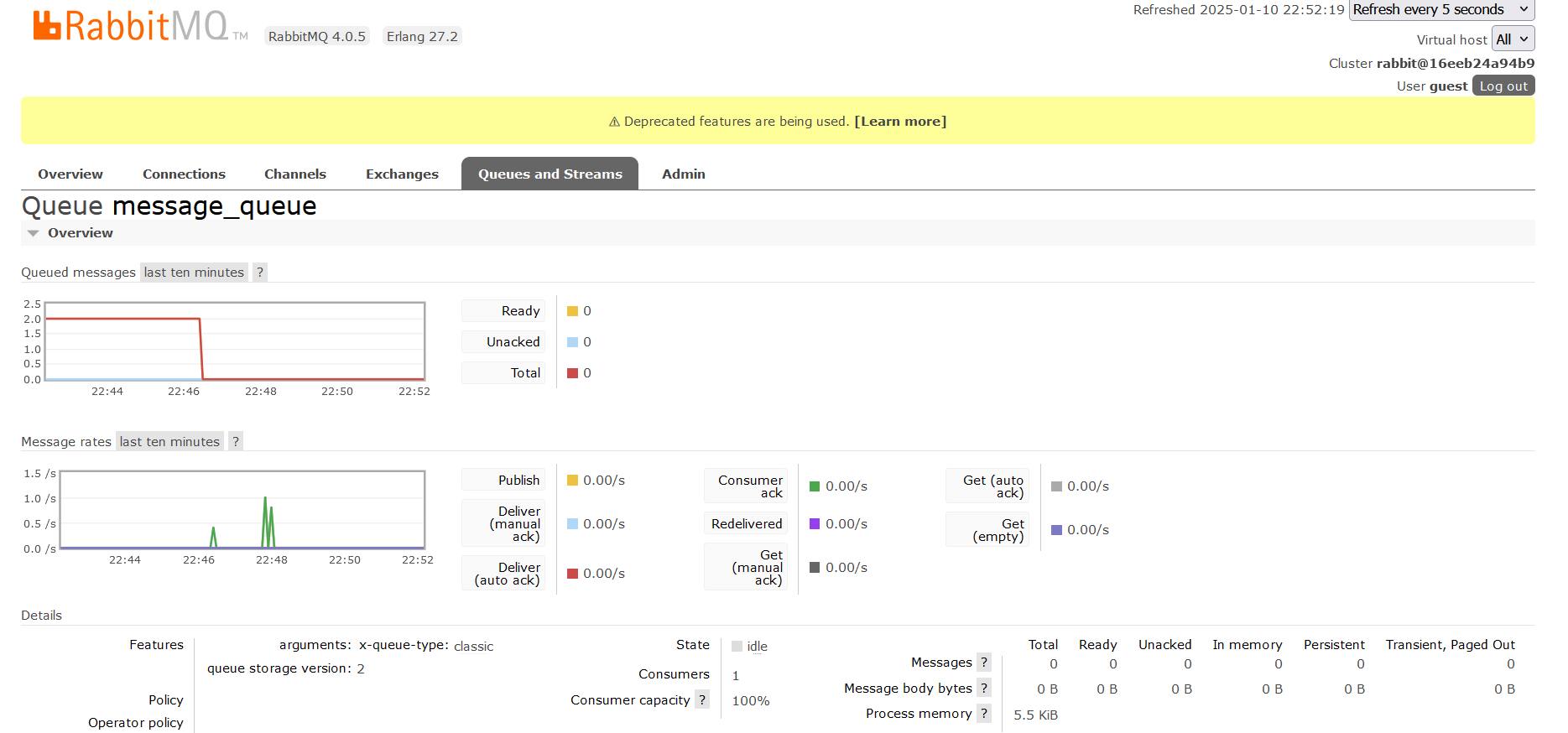Open the Channels tab

click(295, 174)
